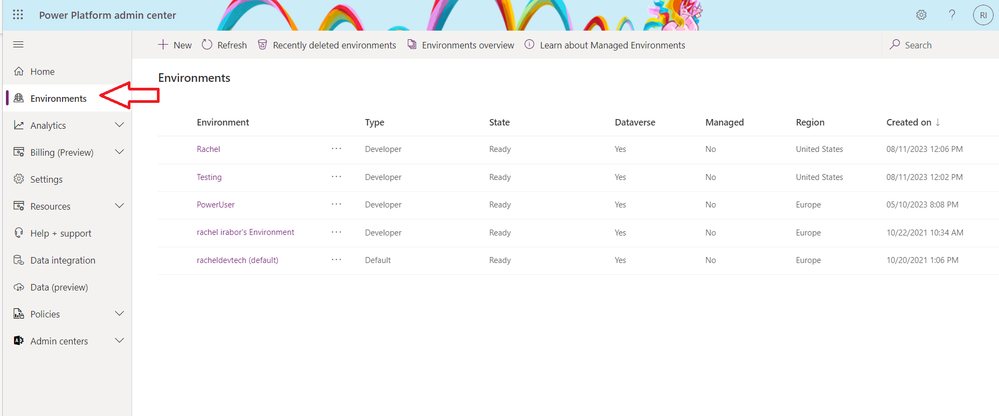Click in the Search input field

click(x=940, y=45)
